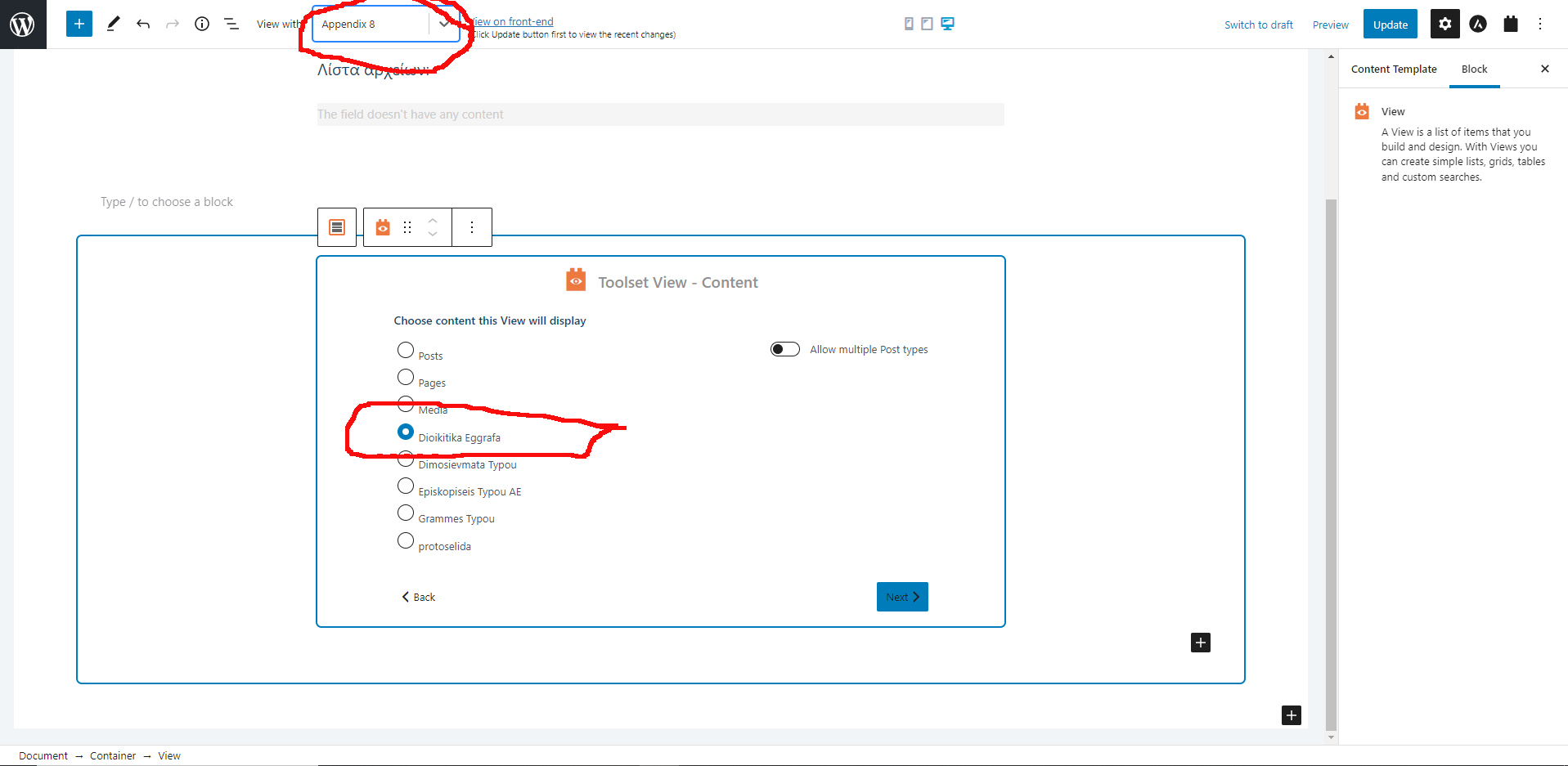Viewport: 1568px width, 766px height.
Task: Click the Update button
Action: pos(1390,25)
